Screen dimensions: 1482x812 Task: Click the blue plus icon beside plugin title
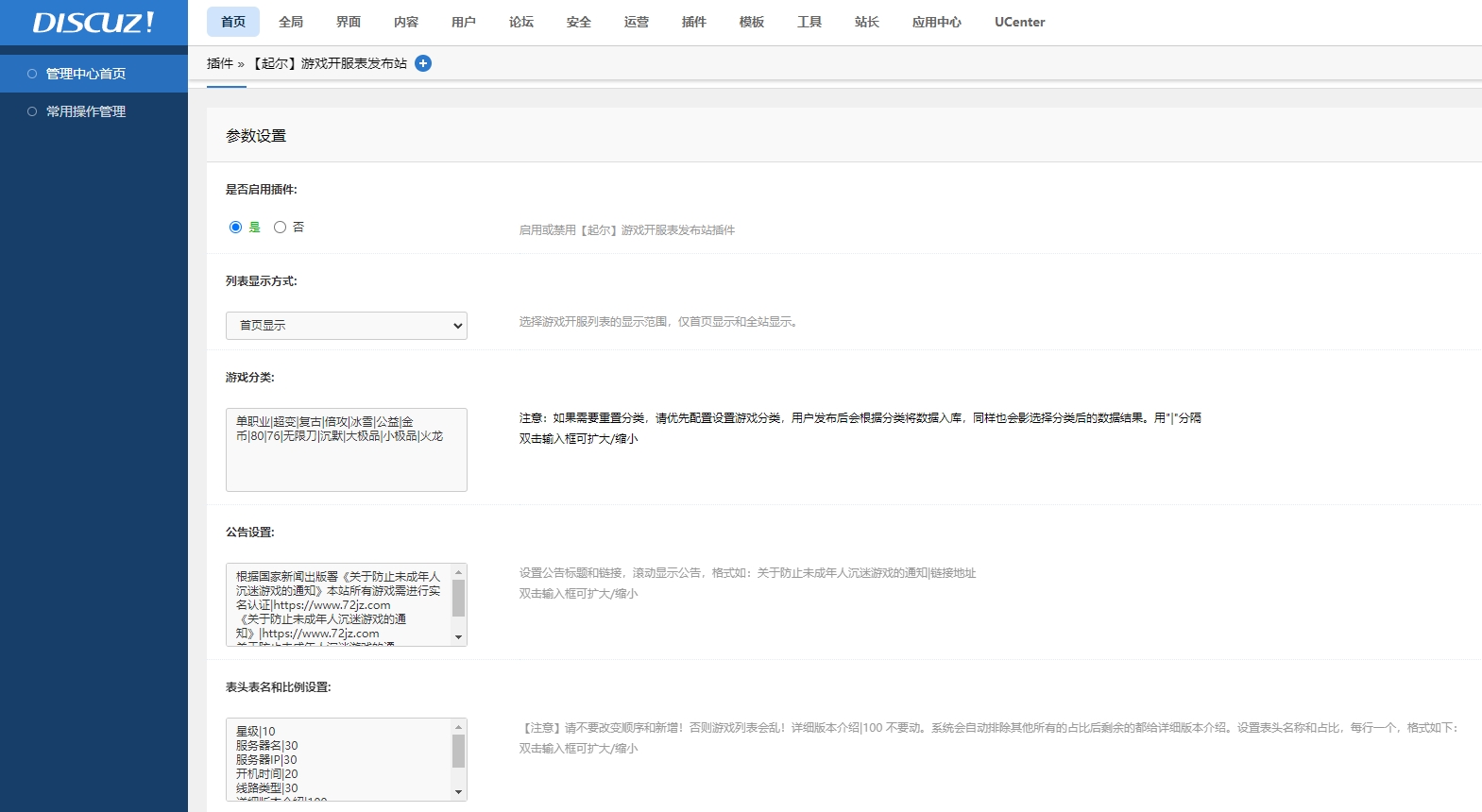point(423,63)
